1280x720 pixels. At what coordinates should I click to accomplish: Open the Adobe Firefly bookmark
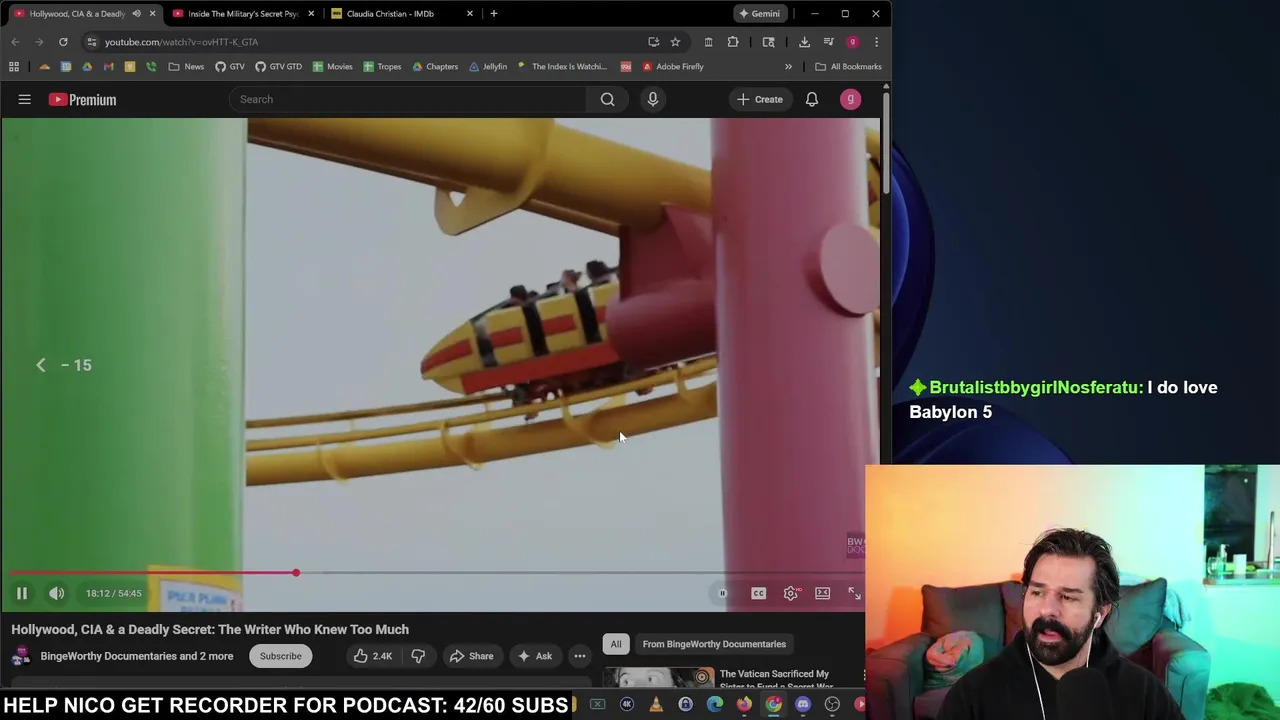[x=673, y=67]
